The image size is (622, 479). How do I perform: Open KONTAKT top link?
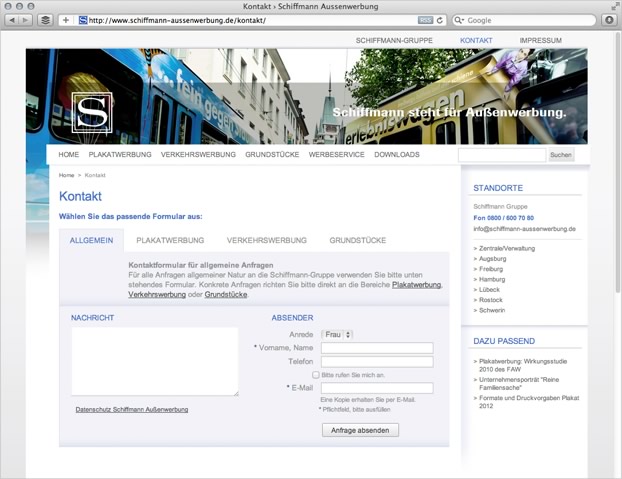click(476, 40)
